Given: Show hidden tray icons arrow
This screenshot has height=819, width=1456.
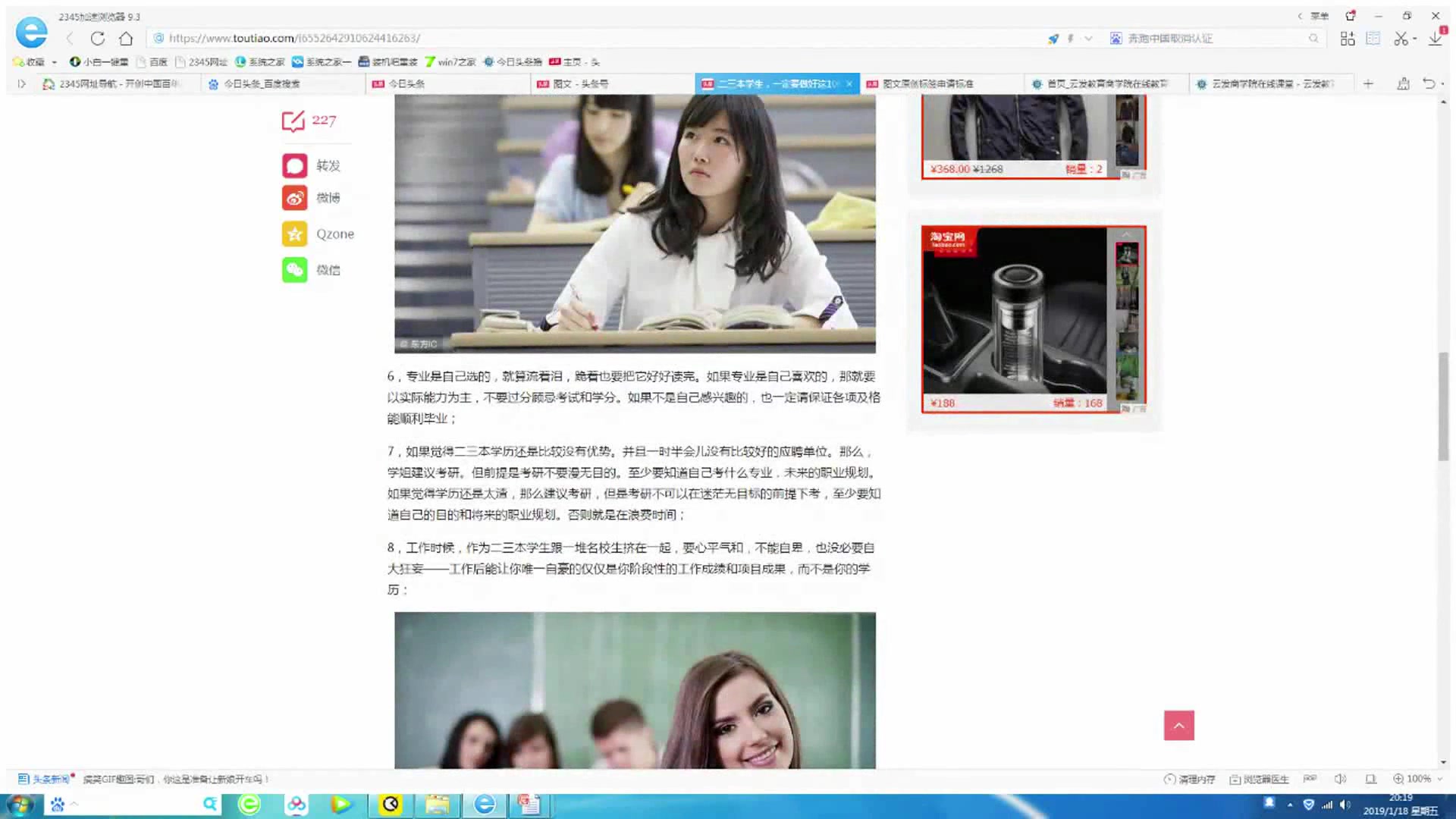Looking at the screenshot, I should [x=1290, y=805].
